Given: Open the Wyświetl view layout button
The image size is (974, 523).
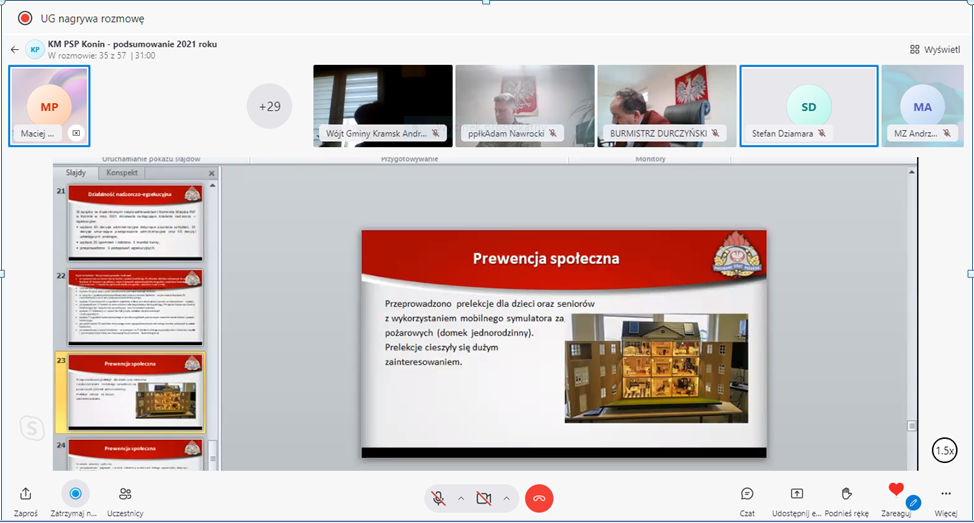Looking at the screenshot, I should [935, 49].
